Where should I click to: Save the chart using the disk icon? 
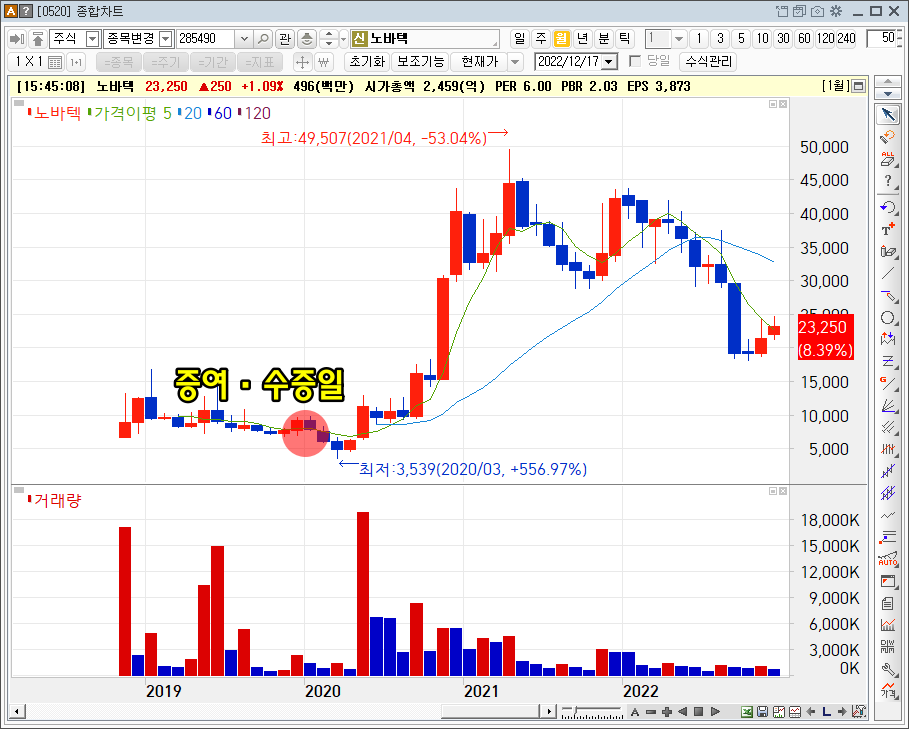[763, 711]
